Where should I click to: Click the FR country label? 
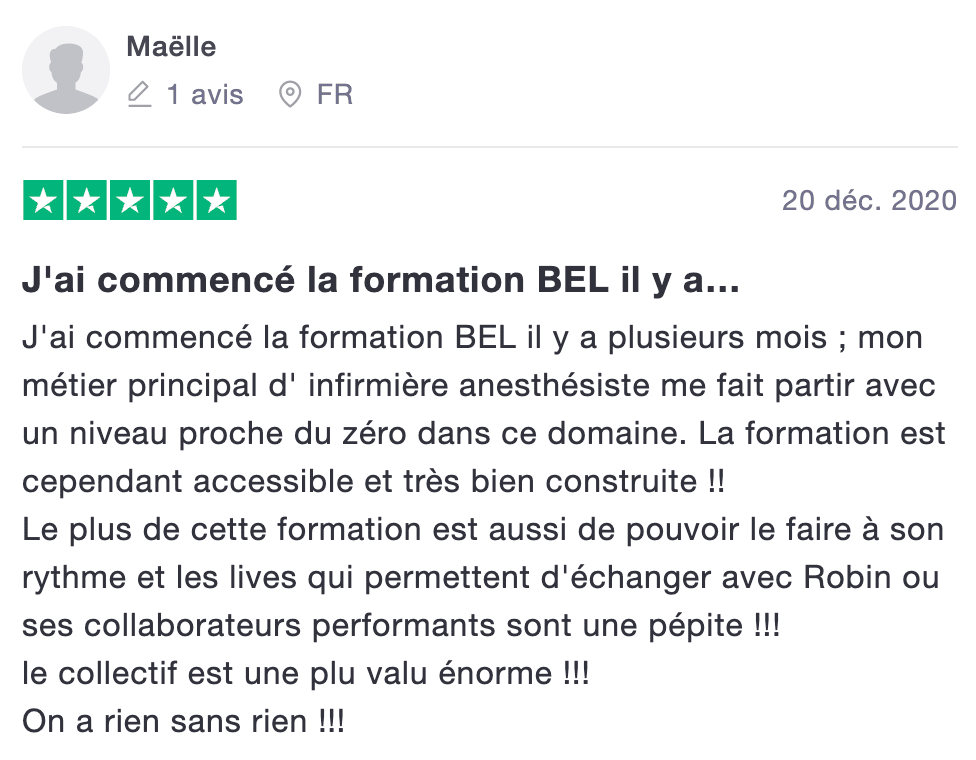click(335, 95)
